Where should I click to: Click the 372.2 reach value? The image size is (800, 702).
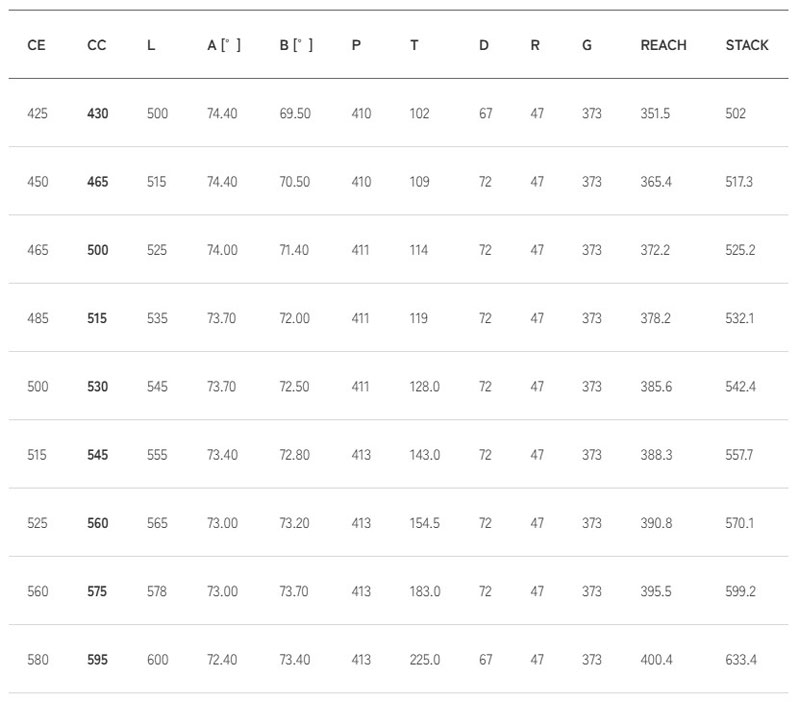coord(655,250)
